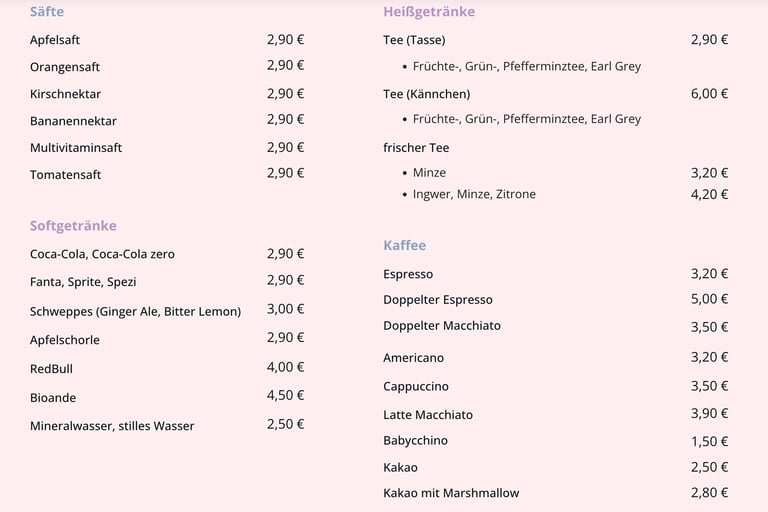Select Kakao mit Marshmallow entry
The height and width of the screenshot is (512, 768).
pyautogui.click(x=451, y=493)
